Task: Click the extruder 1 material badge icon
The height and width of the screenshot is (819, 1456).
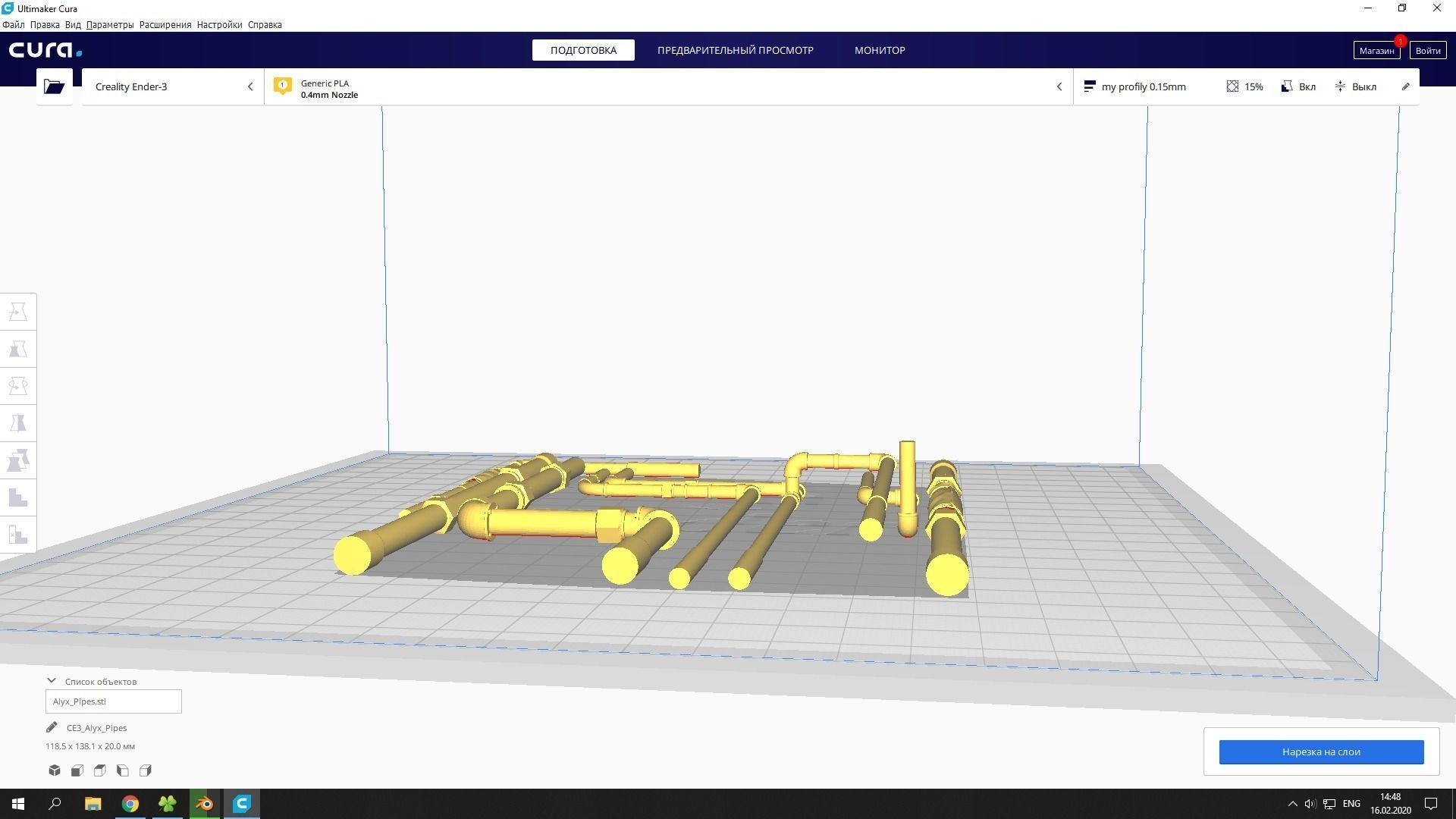Action: 283,86
